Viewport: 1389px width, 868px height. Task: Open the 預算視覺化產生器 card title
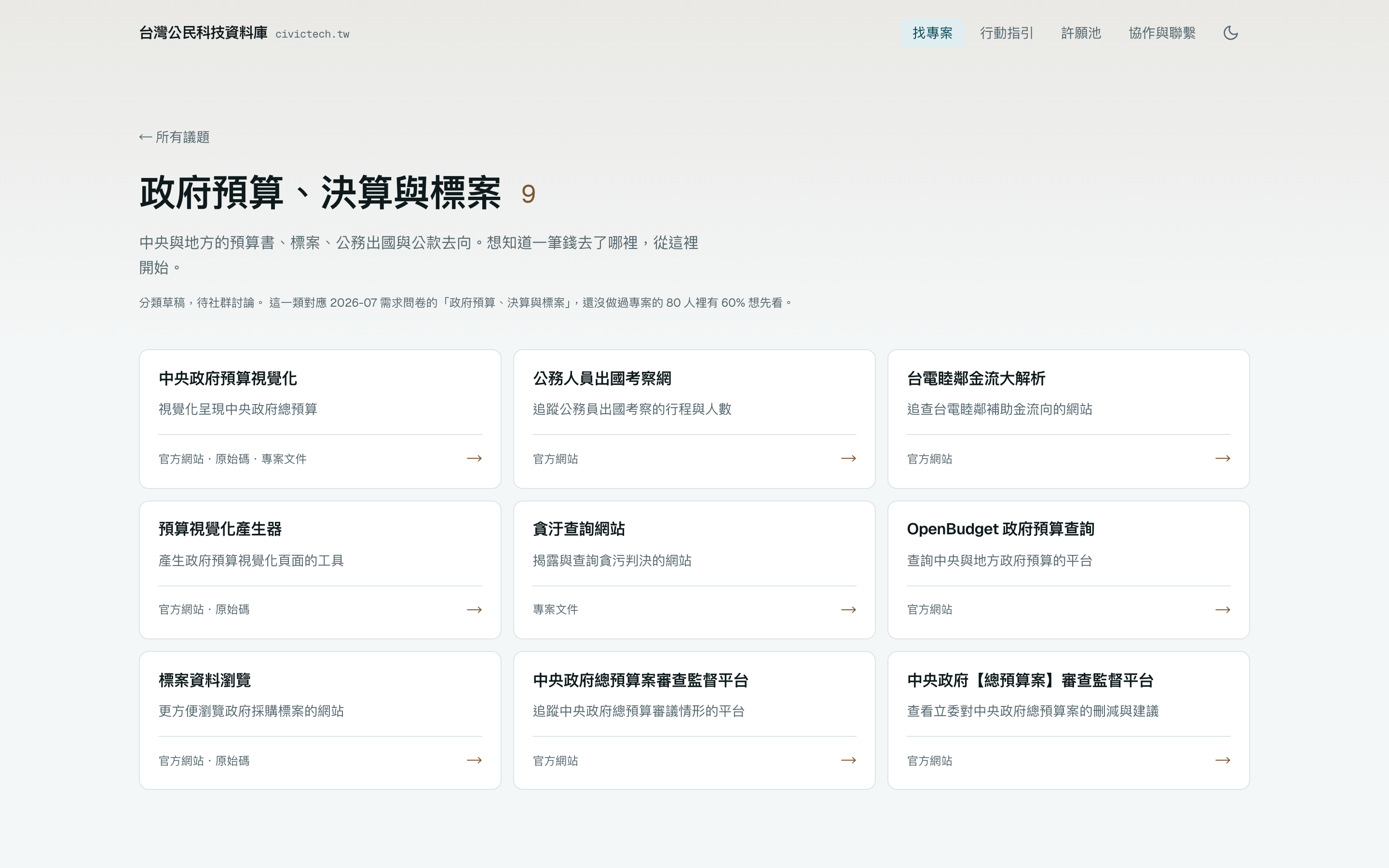pyautogui.click(x=220, y=529)
